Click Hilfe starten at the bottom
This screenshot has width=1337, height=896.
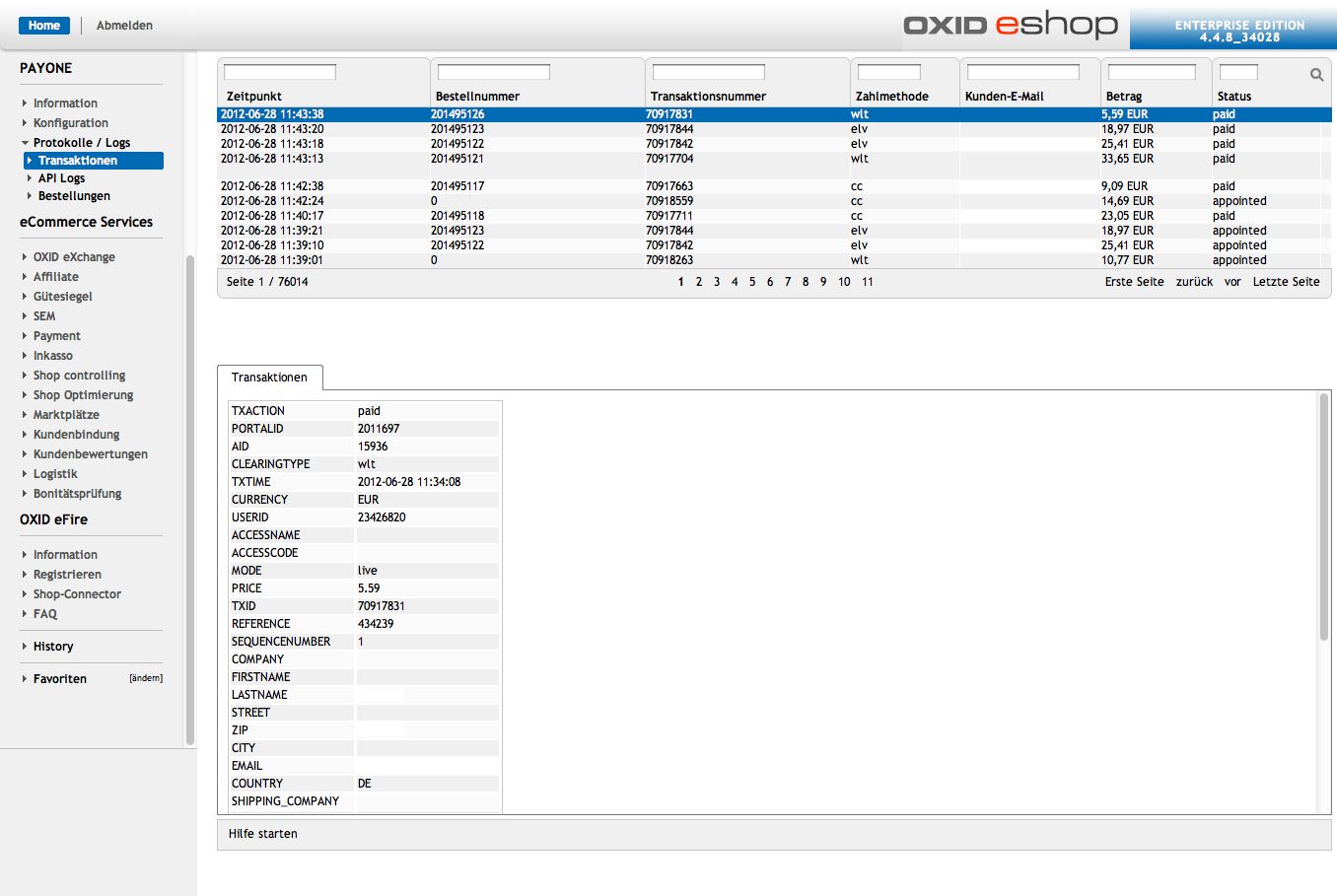point(263,834)
